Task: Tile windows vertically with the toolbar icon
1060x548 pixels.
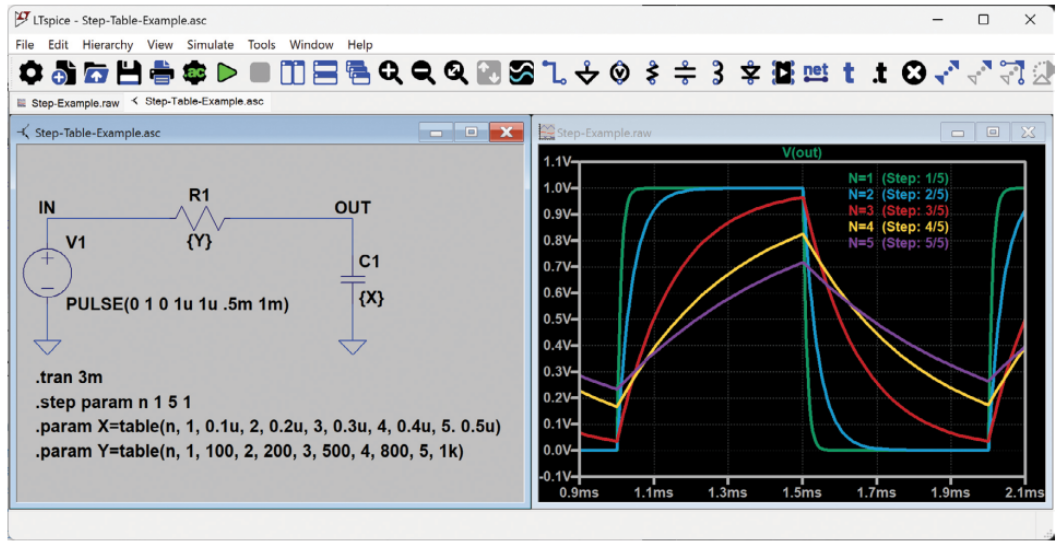Action: pyautogui.click(x=293, y=72)
